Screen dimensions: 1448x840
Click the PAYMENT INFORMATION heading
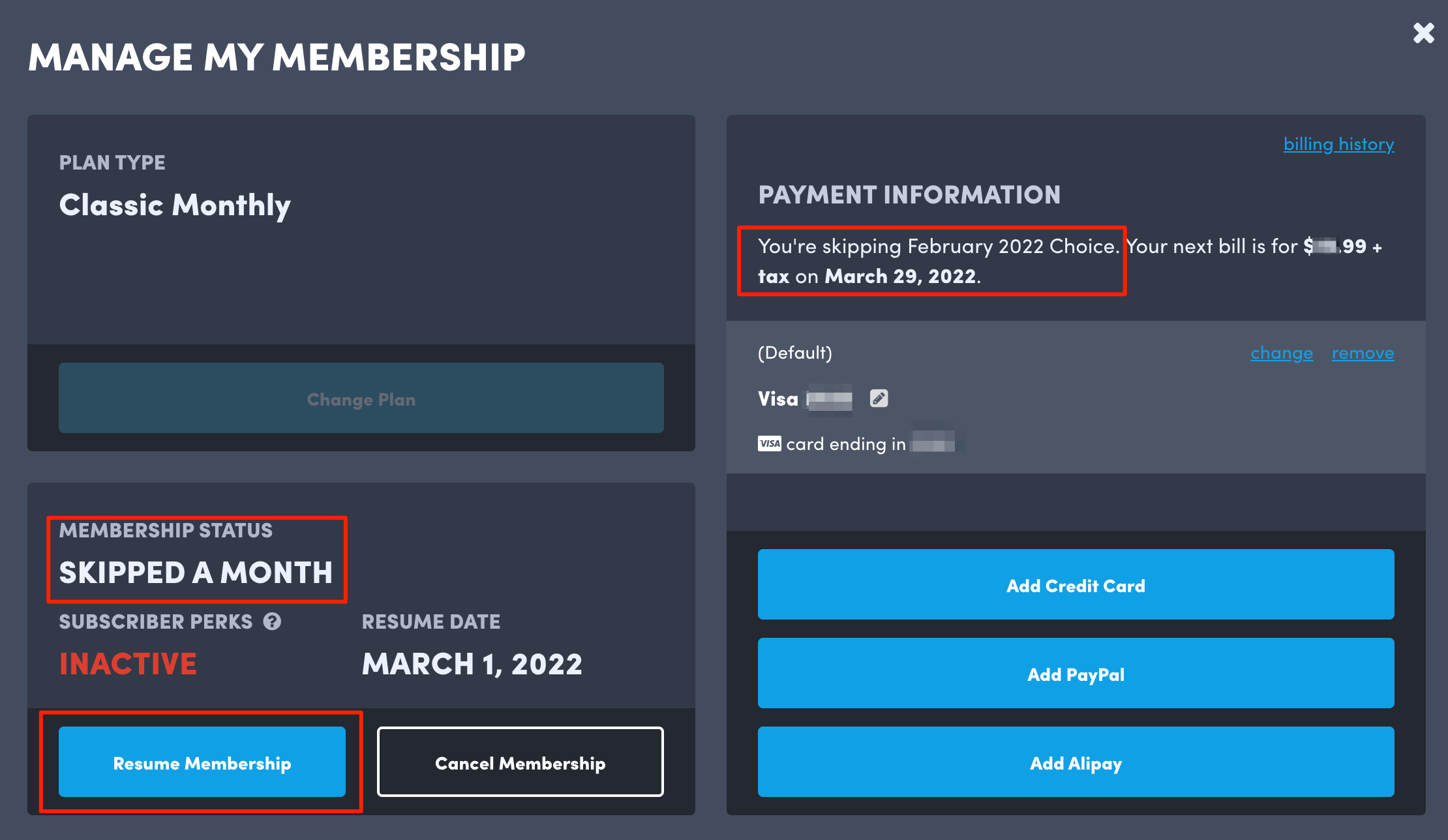click(x=909, y=194)
